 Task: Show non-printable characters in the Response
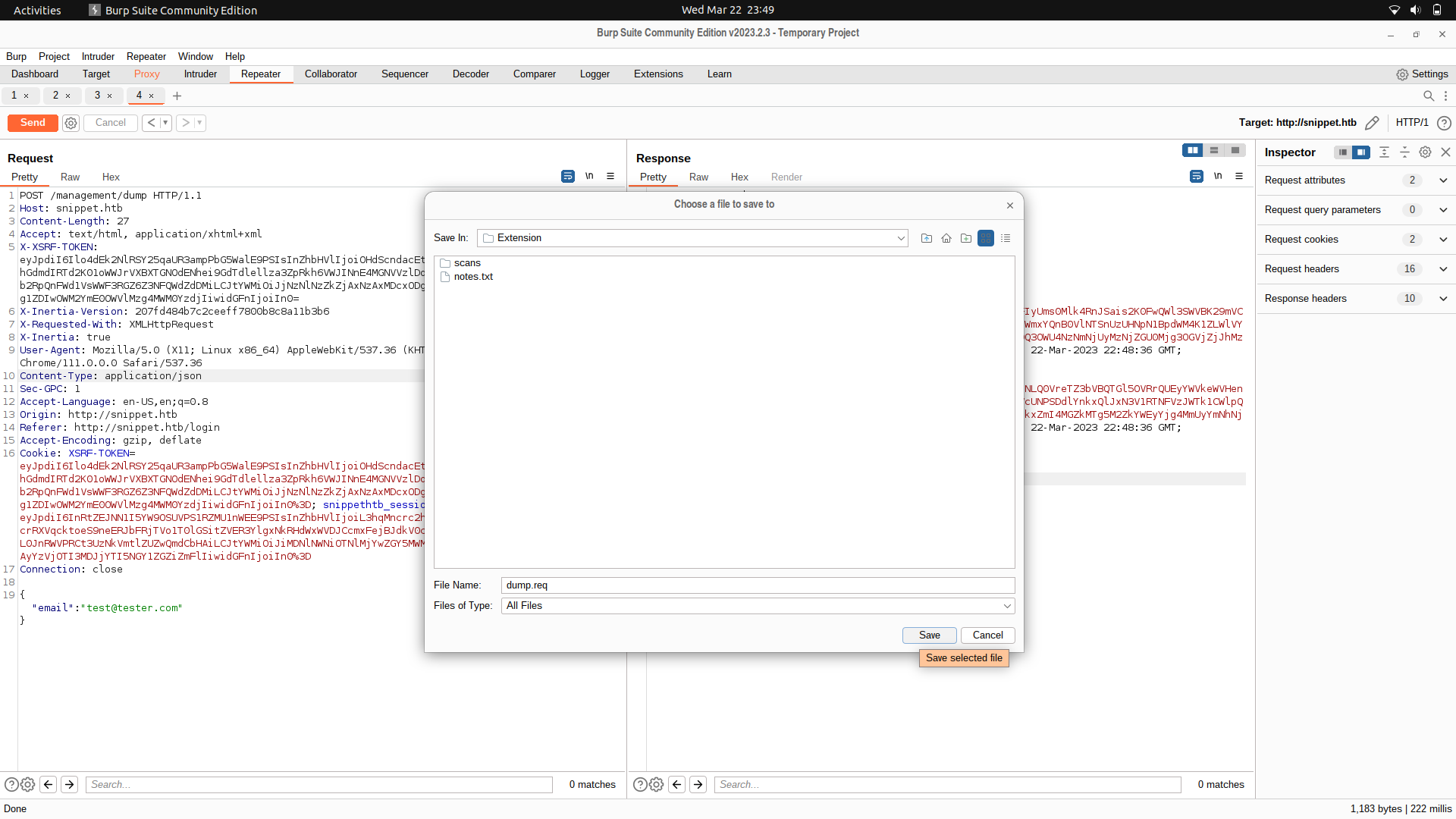pyautogui.click(x=1218, y=176)
